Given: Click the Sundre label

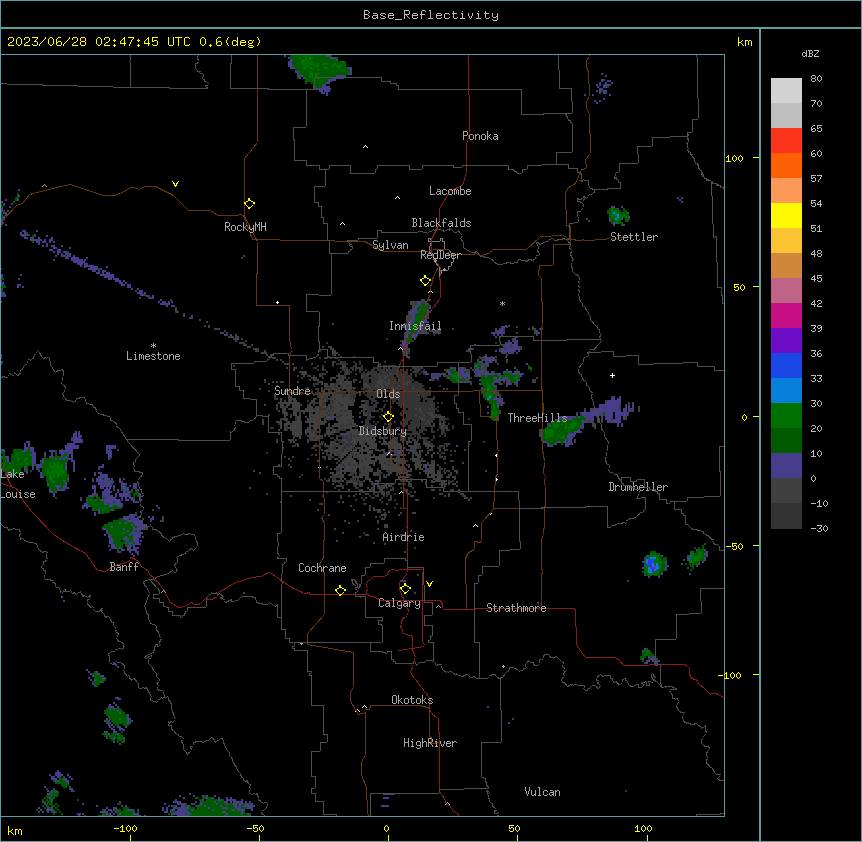Looking at the screenshot, I should [x=292, y=391].
